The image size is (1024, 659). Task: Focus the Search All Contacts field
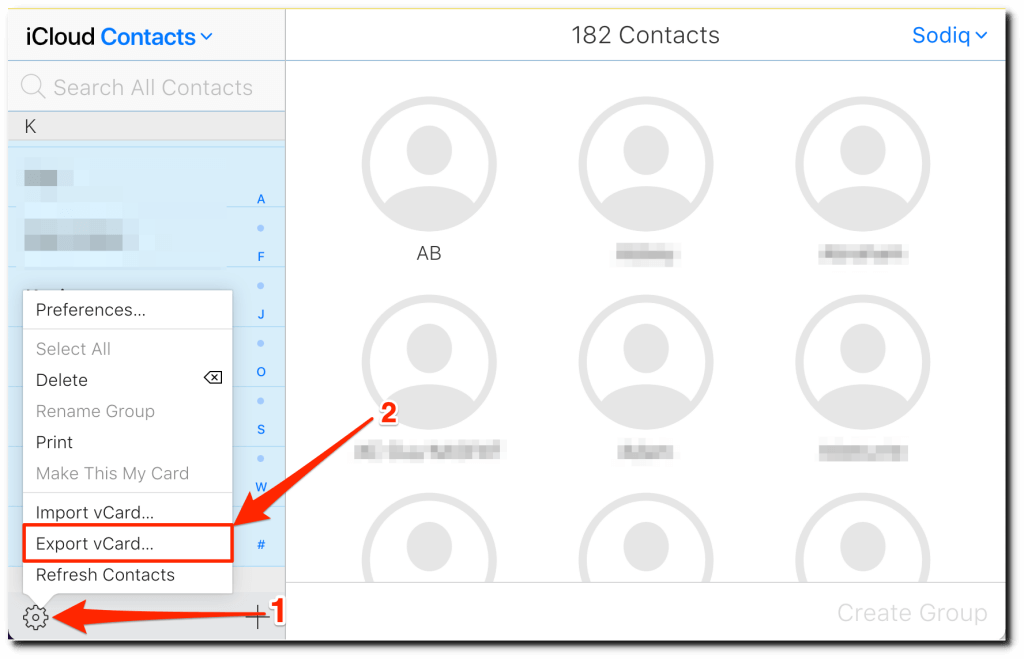146,86
